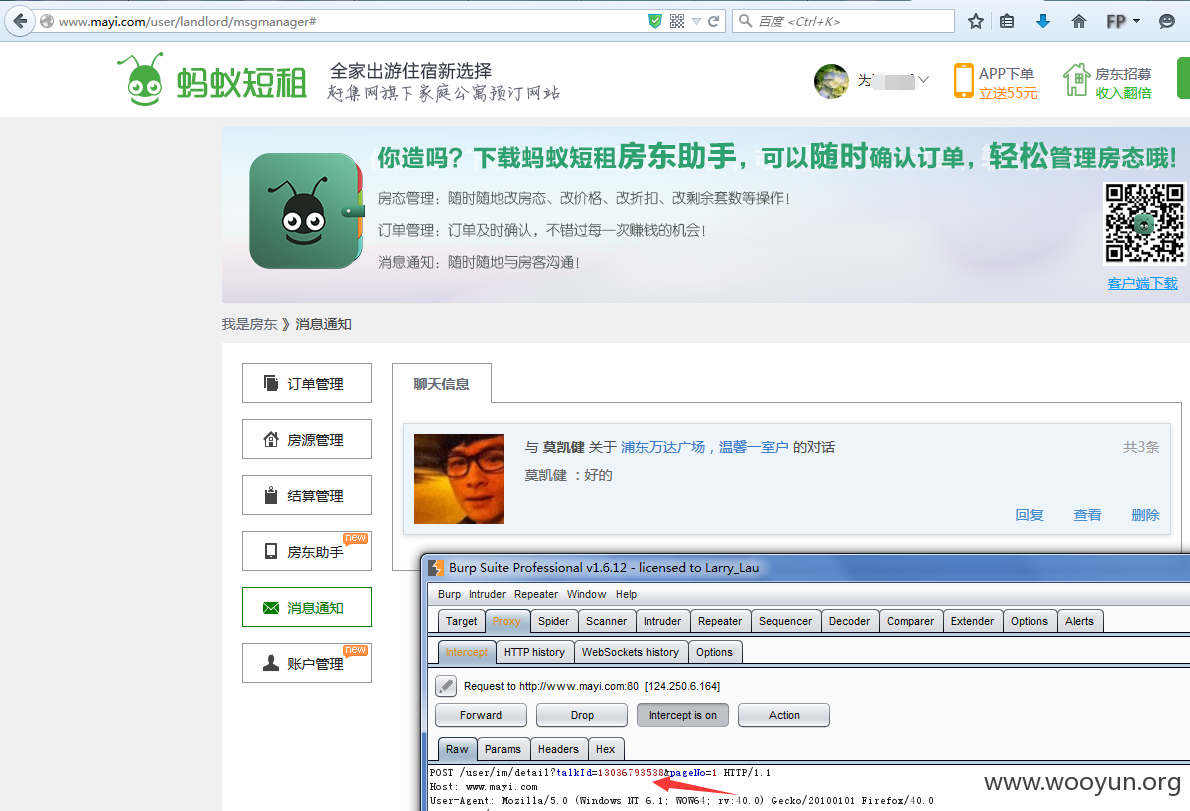Viewport: 1190px width, 811px height.
Task: Open the address bar history dropdown arrow
Action: [696, 22]
